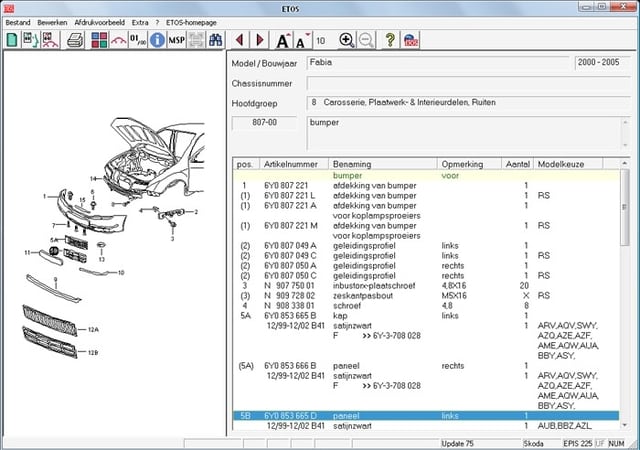Select zeskantpasbout row N 909 728 02
This screenshot has width=640, height=450.
(426, 296)
